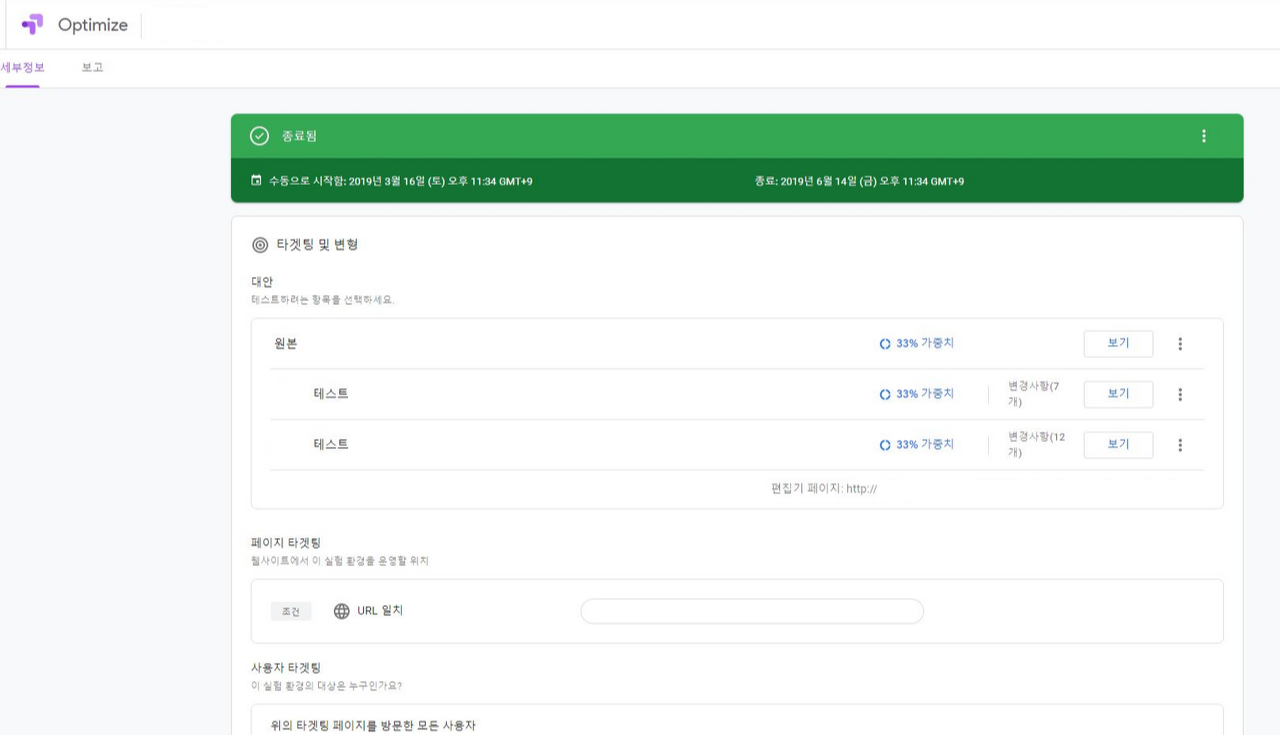Open the three-dot menu on the first 테스트 row
Viewport: 1280px width, 735px height.
coord(1180,394)
